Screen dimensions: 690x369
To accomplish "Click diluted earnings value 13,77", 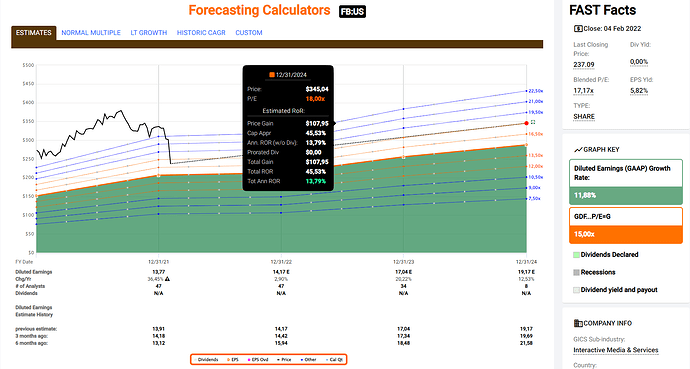I will [158, 272].
